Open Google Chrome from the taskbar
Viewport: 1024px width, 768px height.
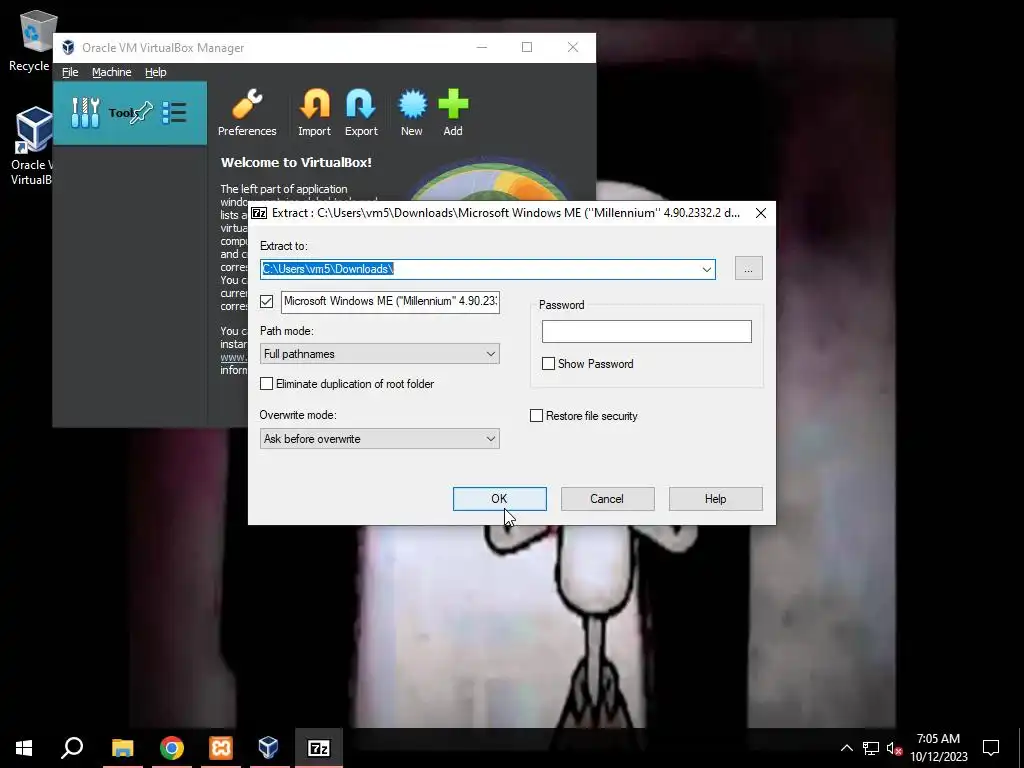172,748
